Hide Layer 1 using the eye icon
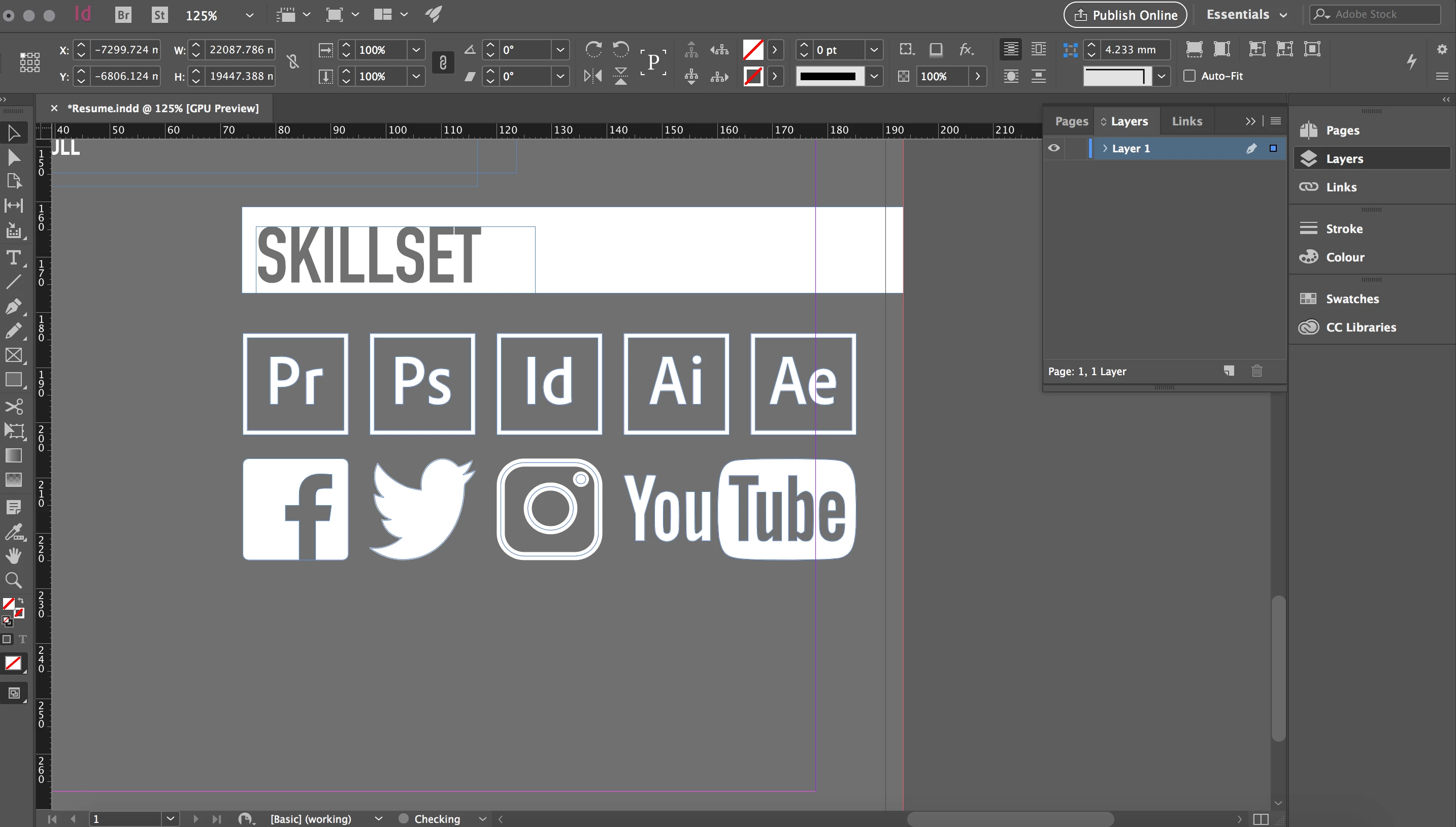The height and width of the screenshot is (827, 1456). click(x=1054, y=148)
